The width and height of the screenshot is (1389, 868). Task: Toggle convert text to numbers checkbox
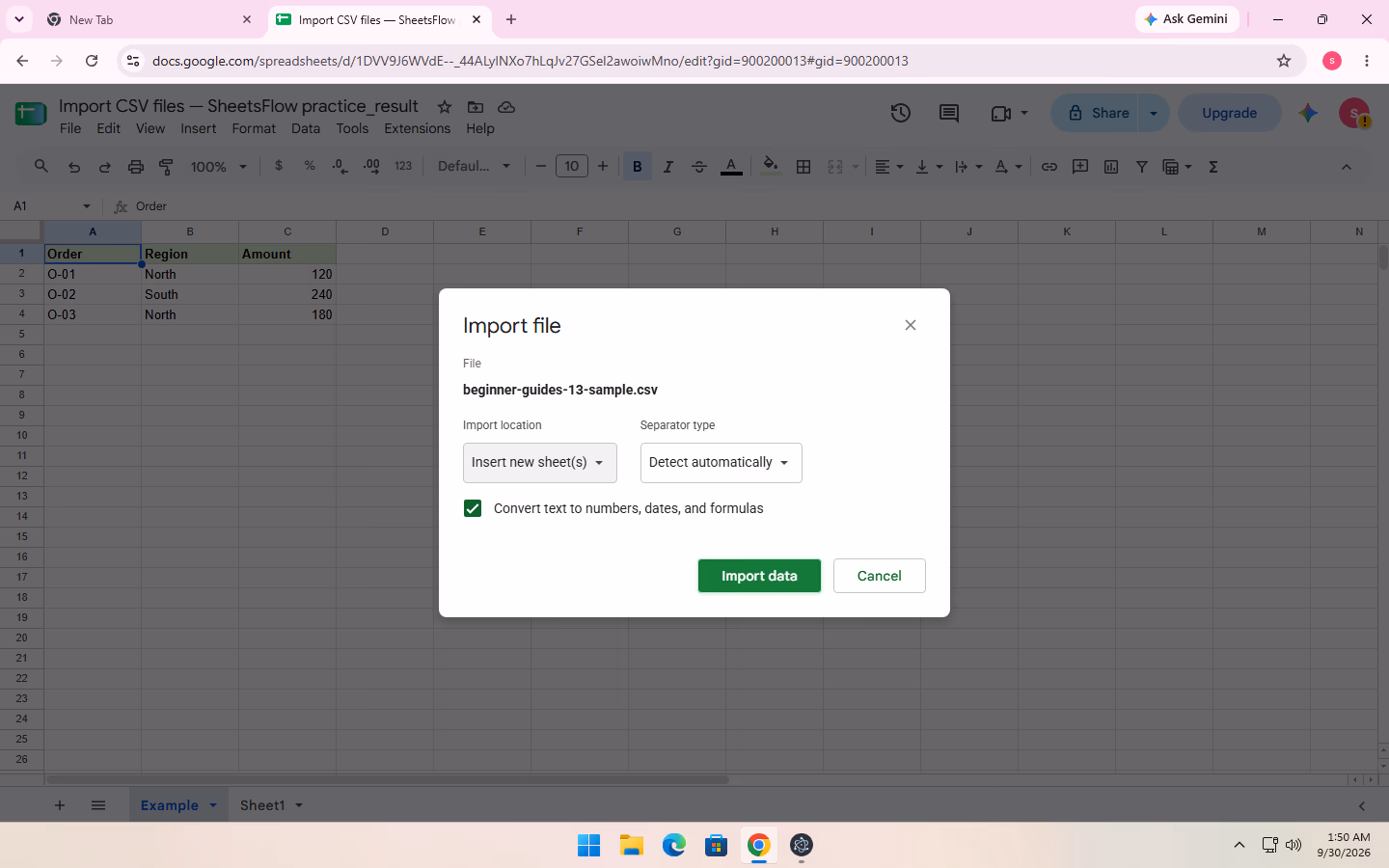[473, 508]
